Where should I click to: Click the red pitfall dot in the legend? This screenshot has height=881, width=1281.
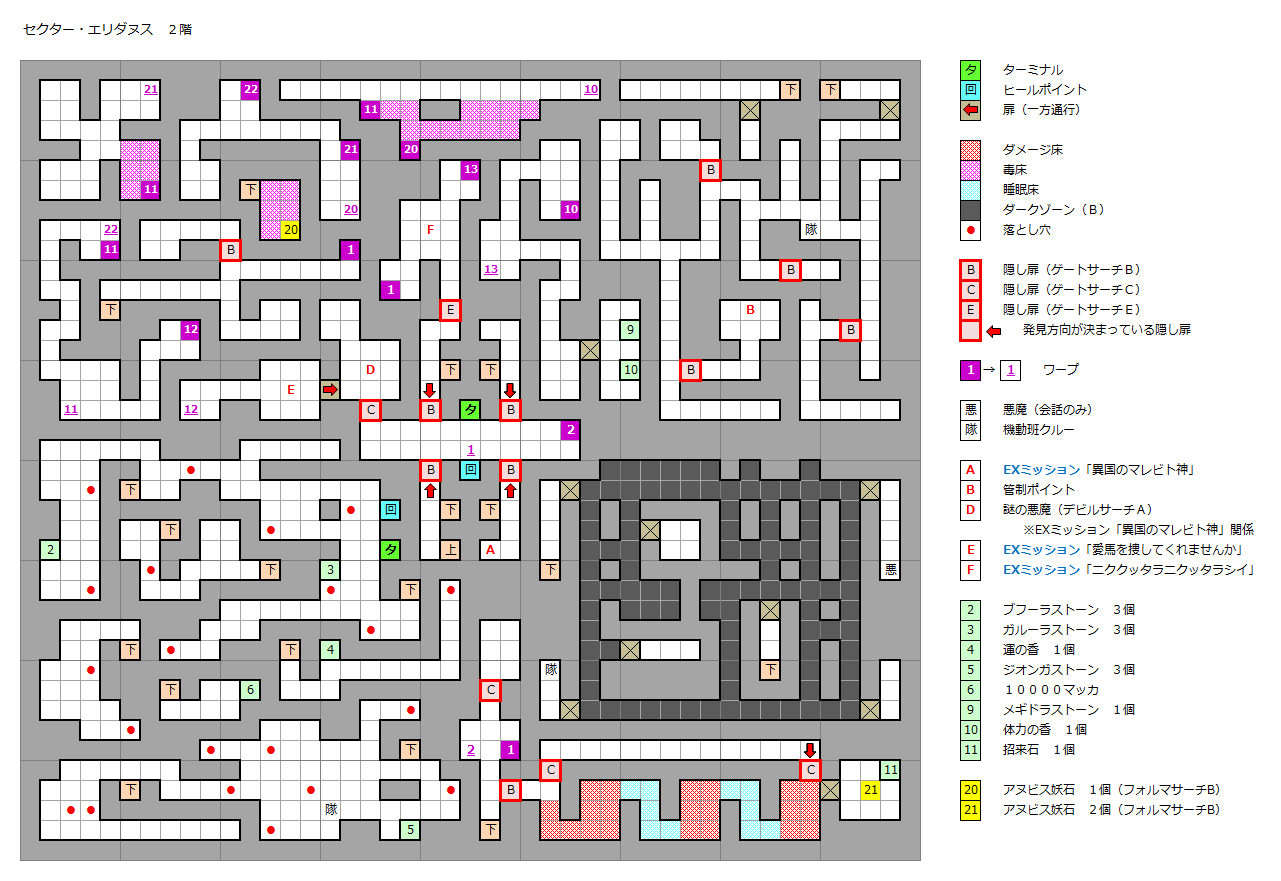(970, 230)
